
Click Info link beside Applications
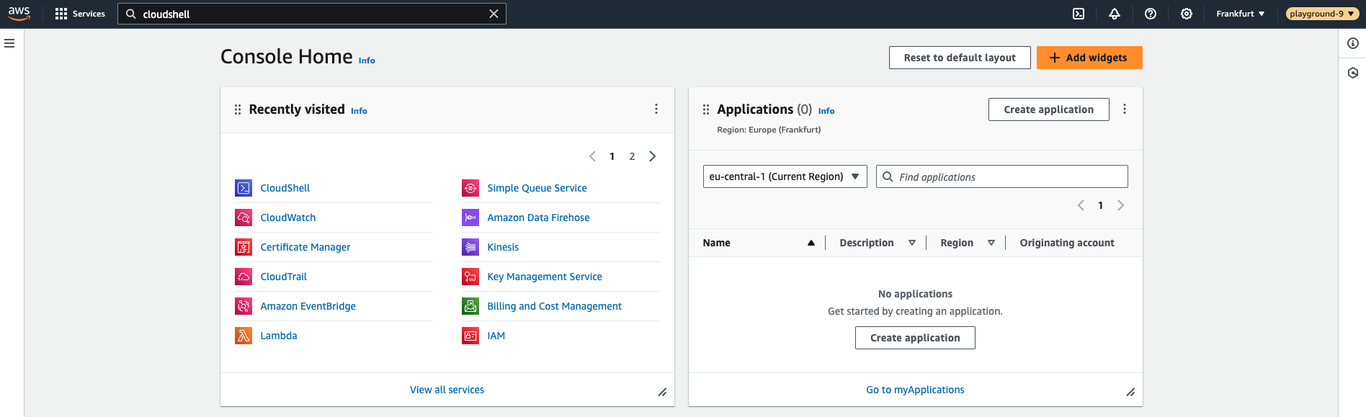coord(827,111)
